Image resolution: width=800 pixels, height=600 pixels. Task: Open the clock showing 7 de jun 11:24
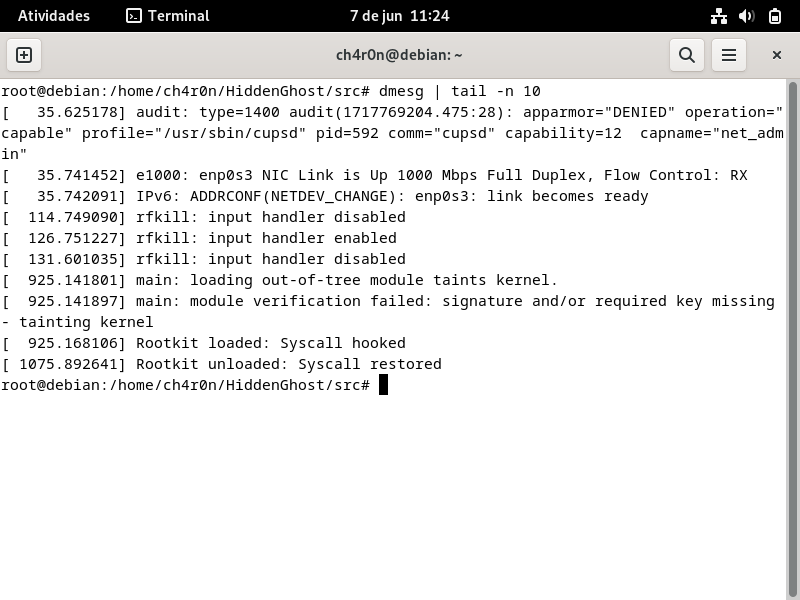pos(399,16)
